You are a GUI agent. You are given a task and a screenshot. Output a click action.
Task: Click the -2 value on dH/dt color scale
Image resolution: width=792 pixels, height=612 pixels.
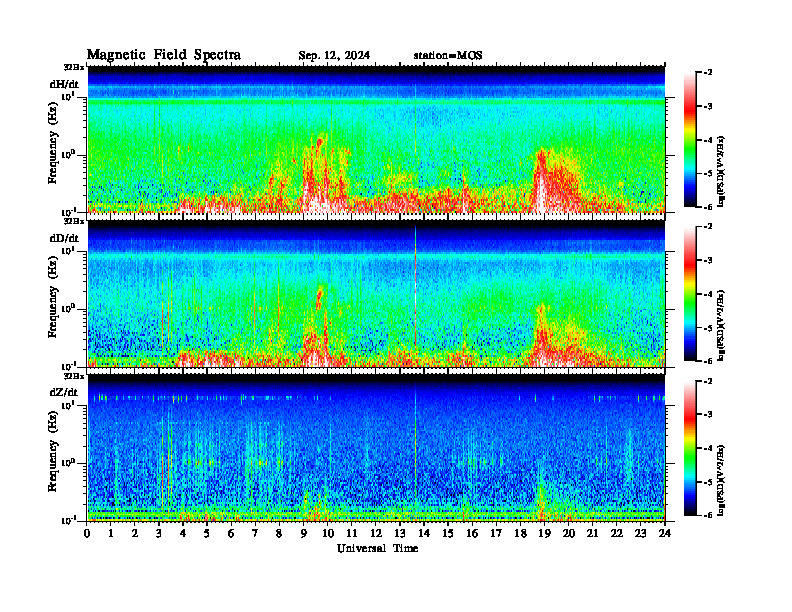(708, 73)
